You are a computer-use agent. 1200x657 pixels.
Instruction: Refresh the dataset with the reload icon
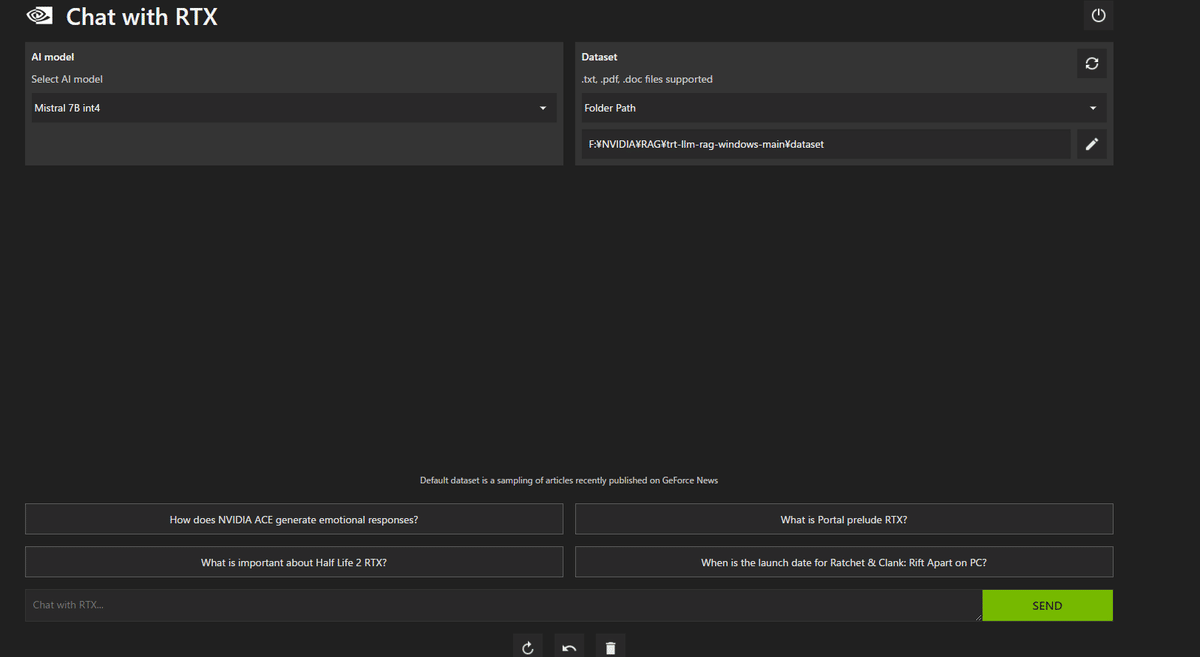(1092, 63)
